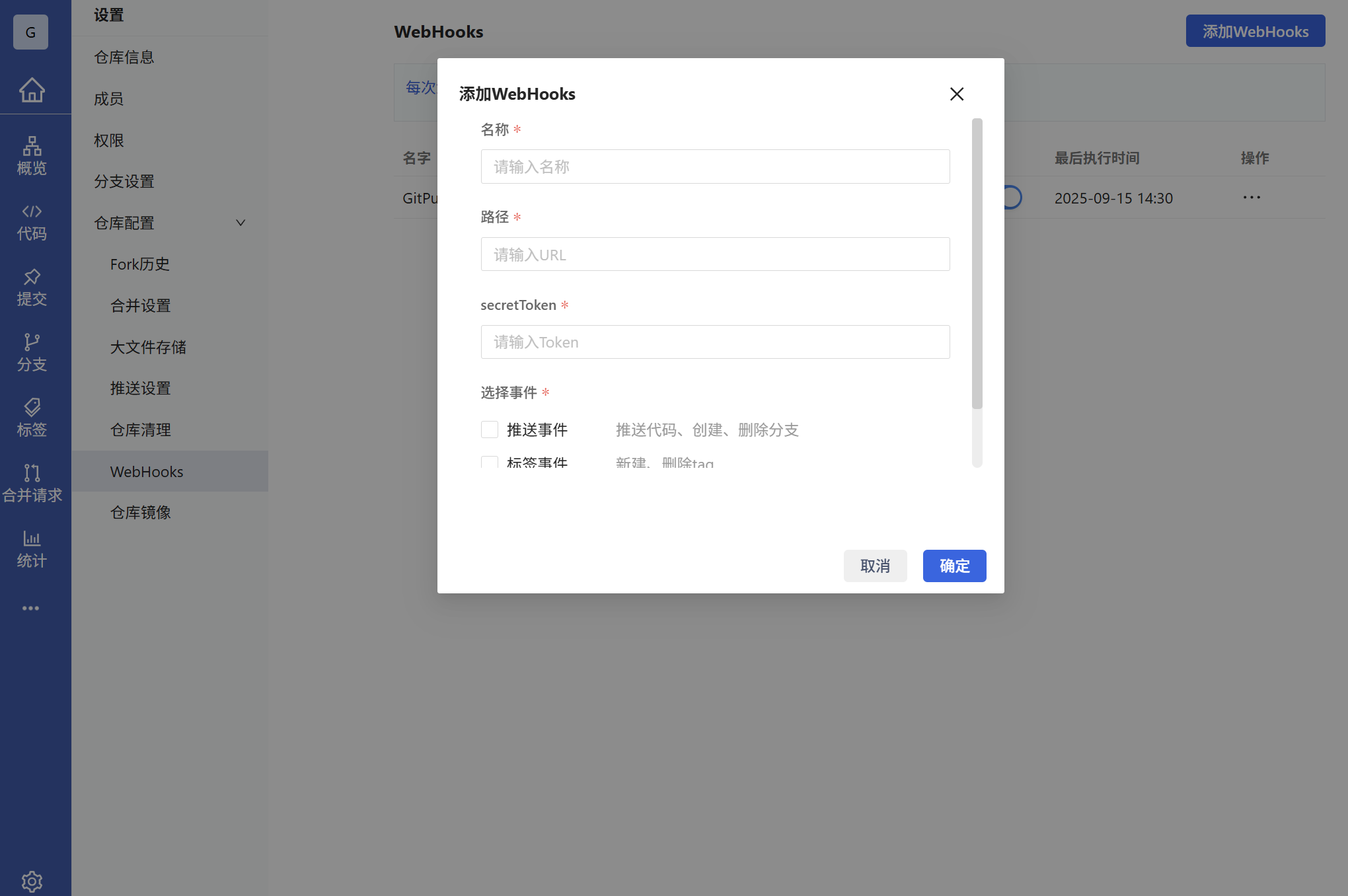Viewport: 1348px width, 896px height.
Task: Click the settings gear icon
Action: pyautogui.click(x=32, y=881)
